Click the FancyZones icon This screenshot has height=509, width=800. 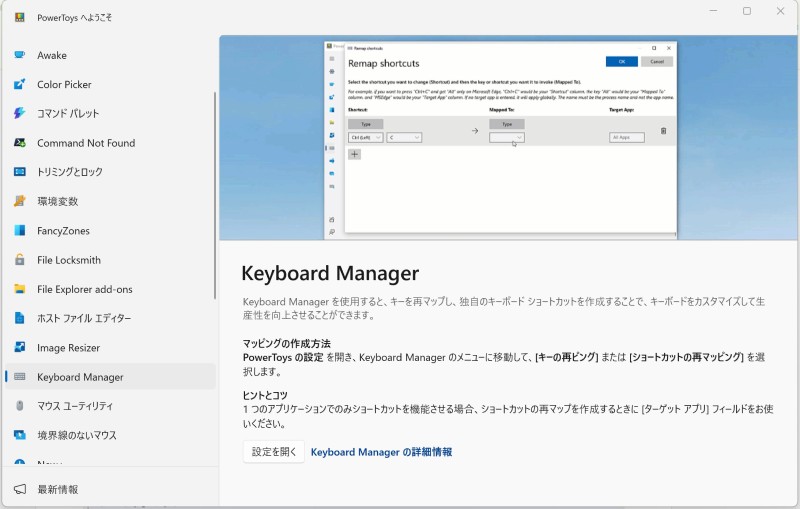pyautogui.click(x=19, y=231)
